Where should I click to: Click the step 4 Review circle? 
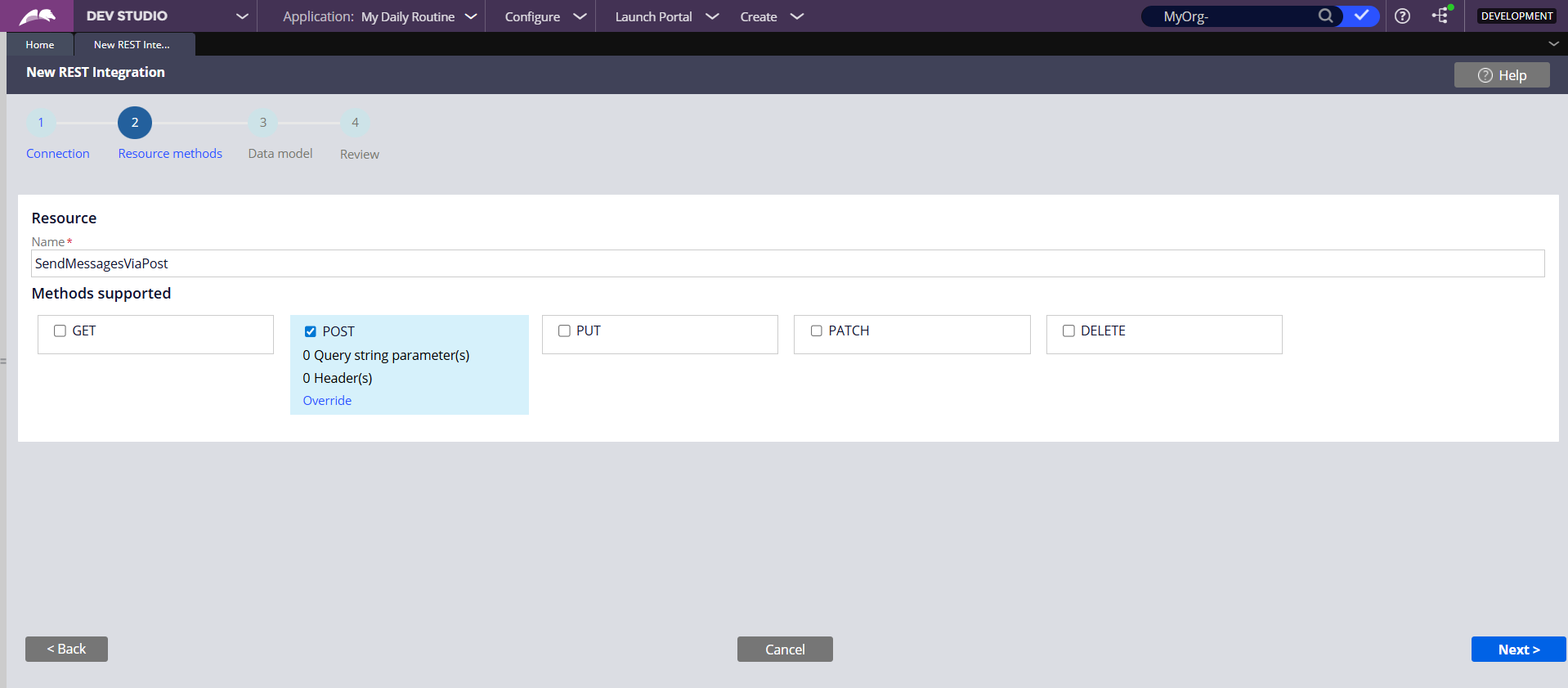[x=355, y=123]
